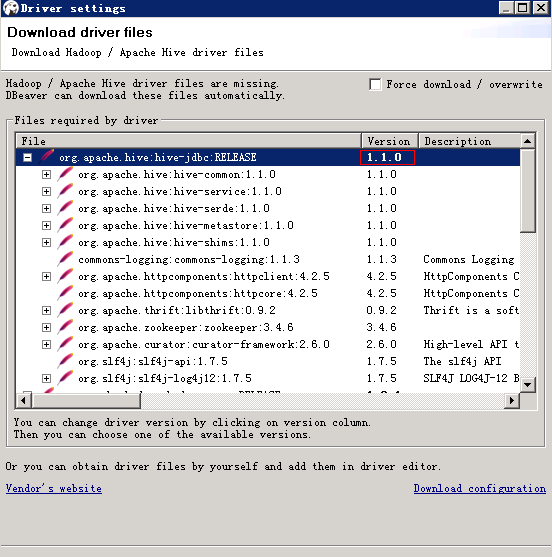Expand the zookeeper:3.4.6 node
The height and width of the screenshot is (557, 552).
[x=46, y=327]
